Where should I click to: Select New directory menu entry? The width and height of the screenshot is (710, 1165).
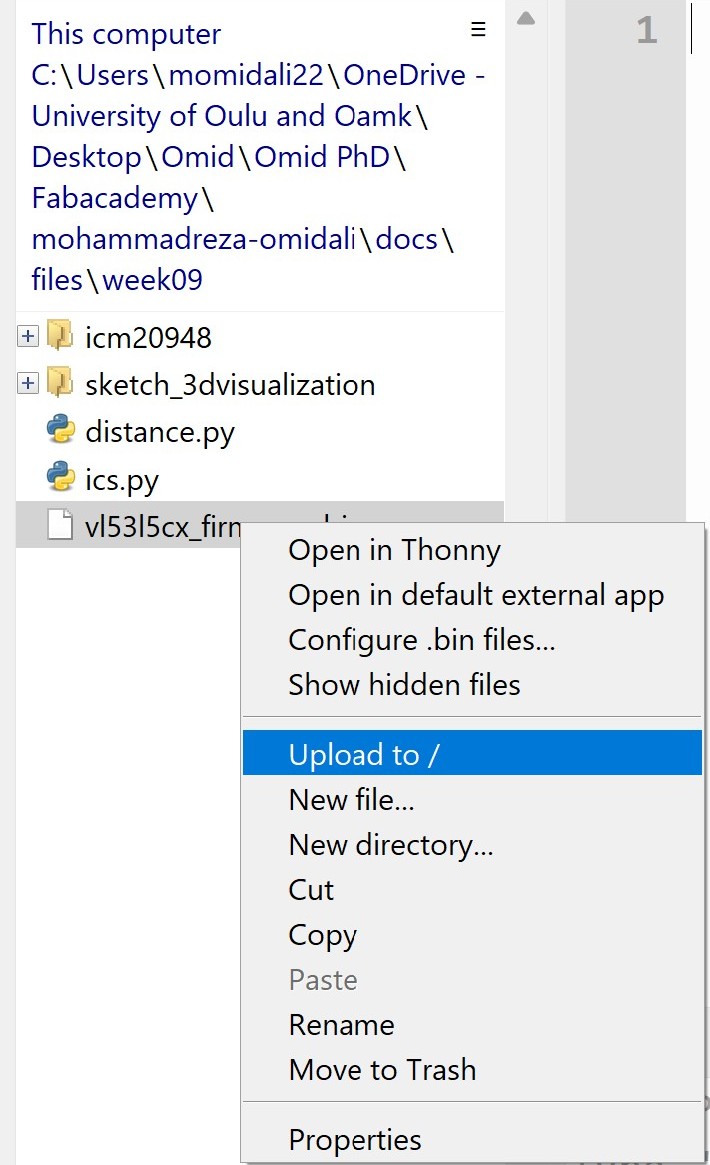coord(391,845)
